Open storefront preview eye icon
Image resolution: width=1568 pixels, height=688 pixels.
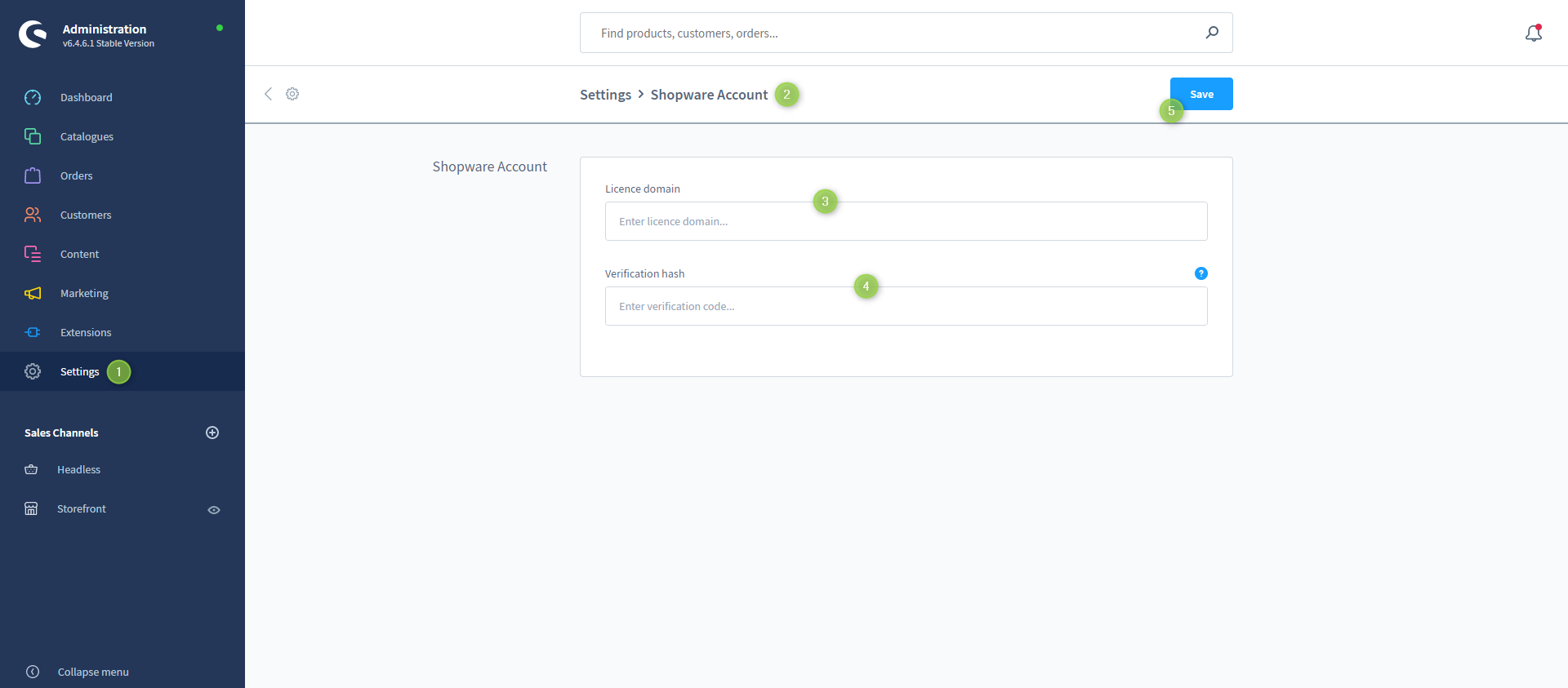click(214, 510)
